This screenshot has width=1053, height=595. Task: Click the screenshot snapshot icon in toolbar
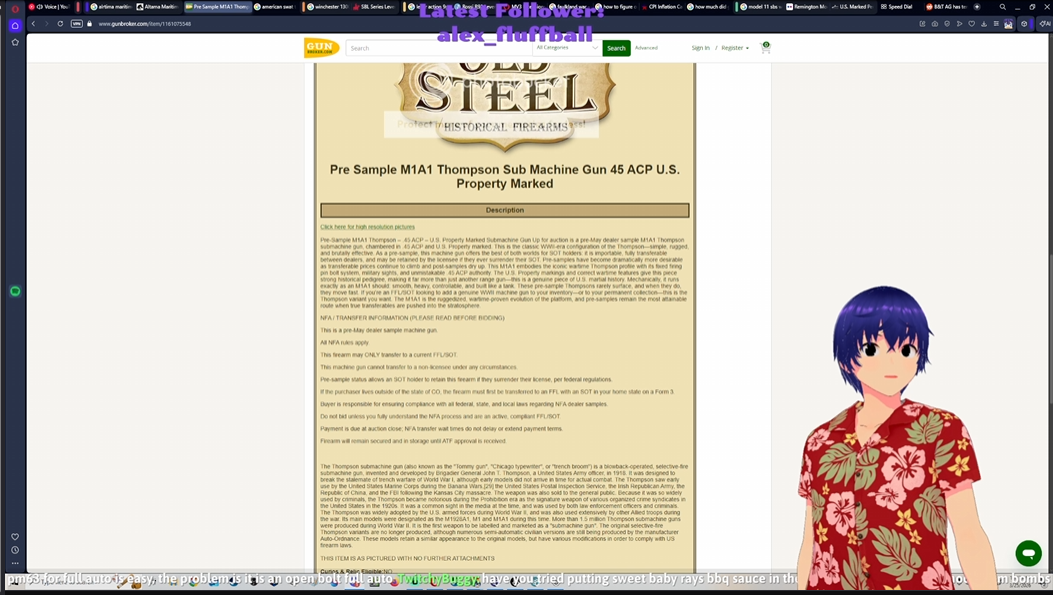[935, 24]
